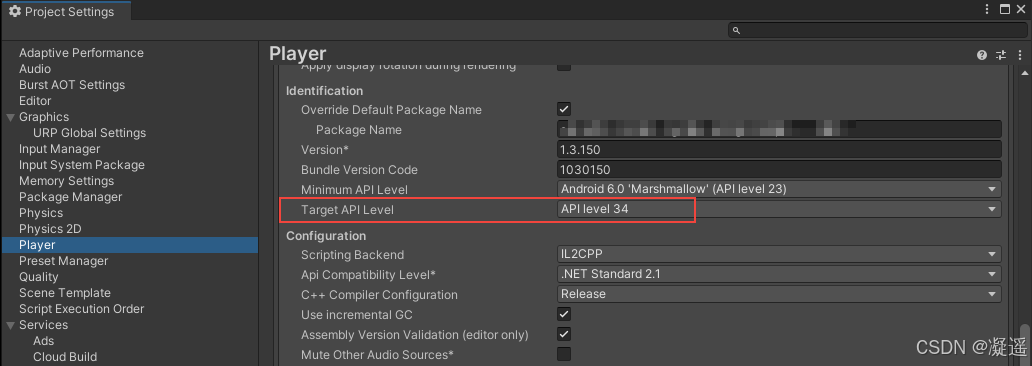Open Player help documentation icon
This screenshot has width=1032, height=366.
pos(982,55)
